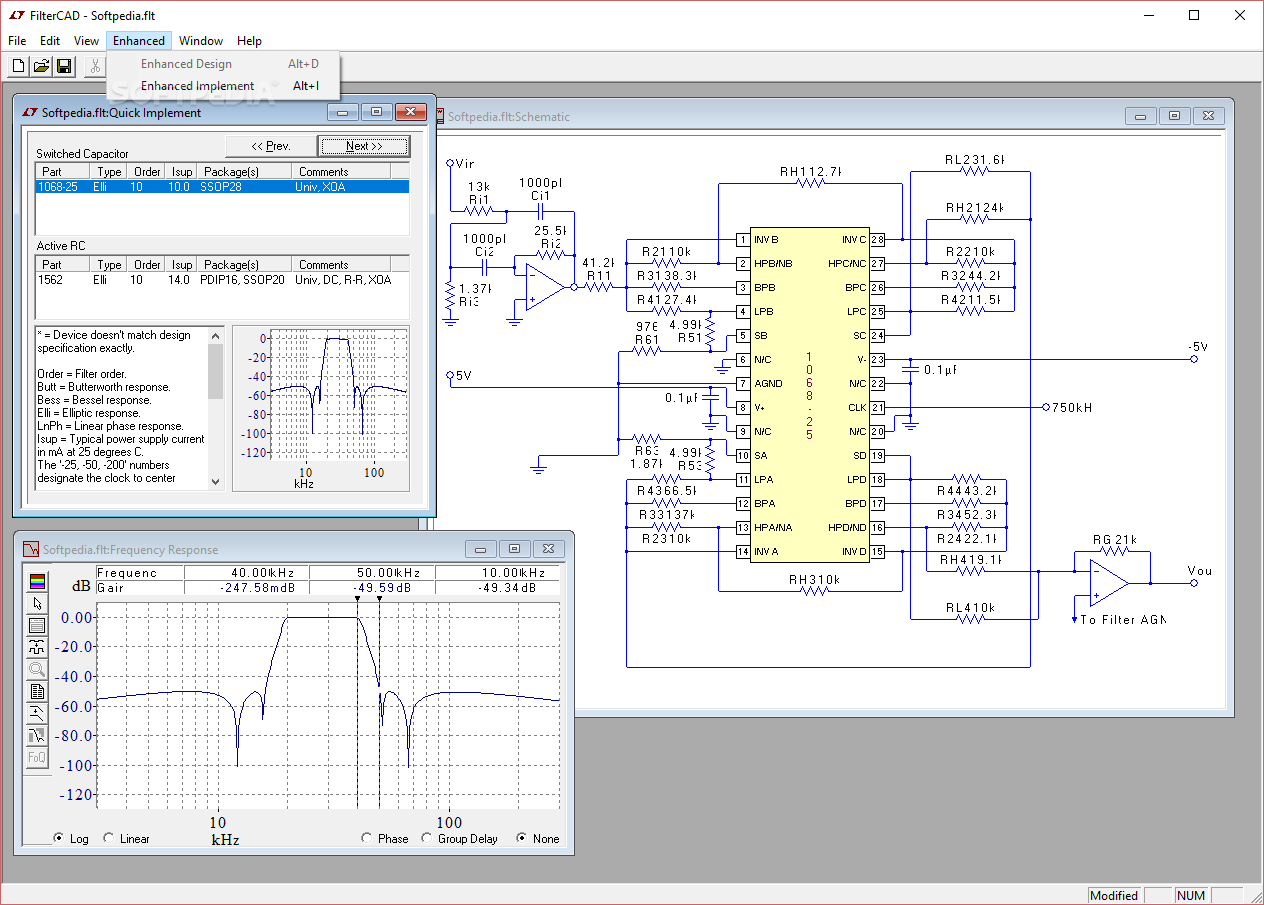Click the Next >> button in Quick Implement

(364, 146)
